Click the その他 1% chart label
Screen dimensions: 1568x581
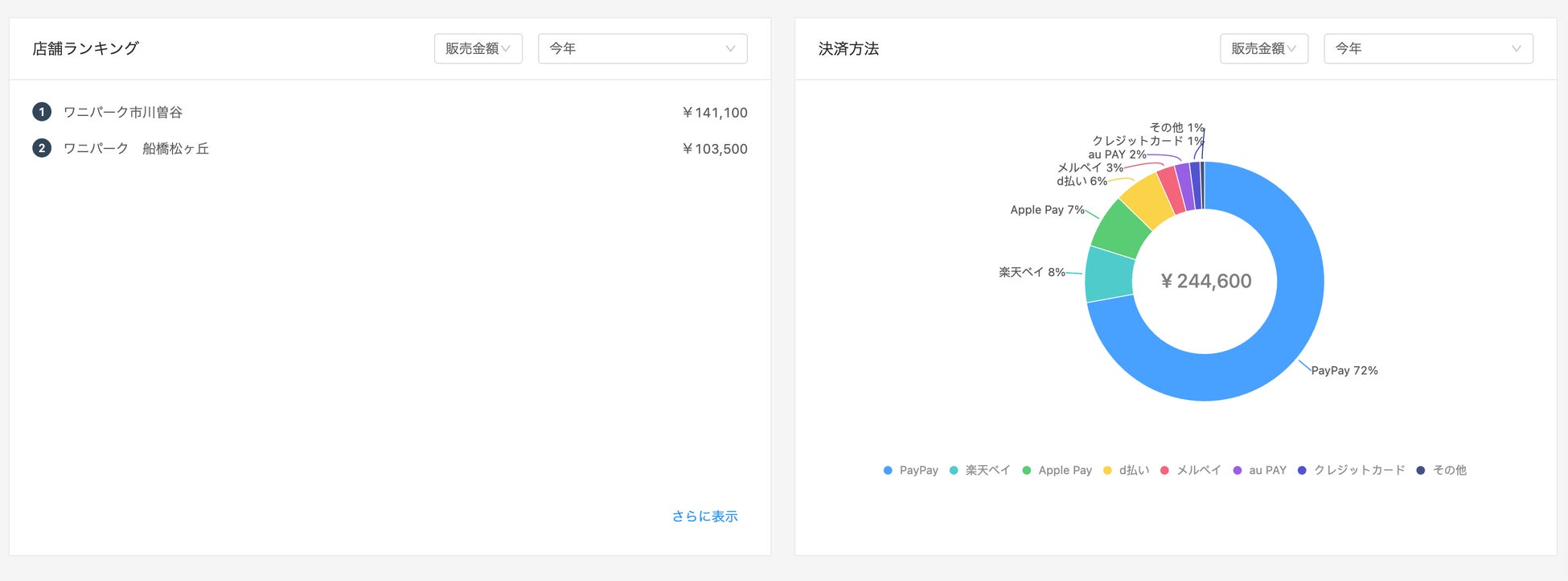1176,127
